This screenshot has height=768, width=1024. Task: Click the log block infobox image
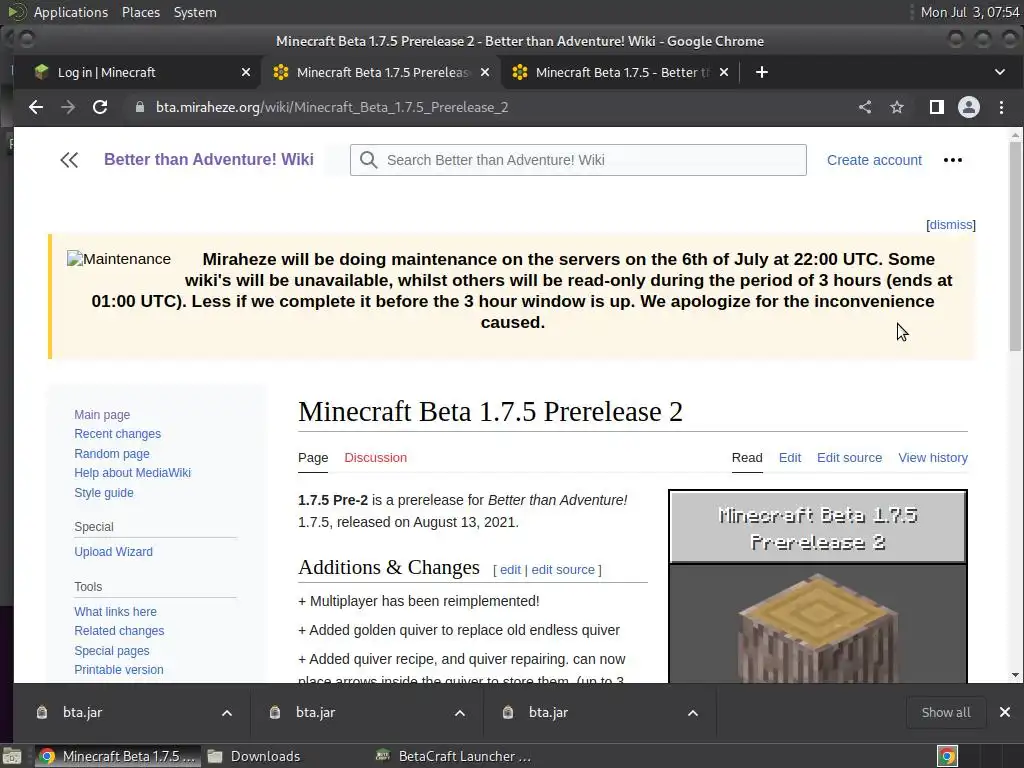point(818,627)
